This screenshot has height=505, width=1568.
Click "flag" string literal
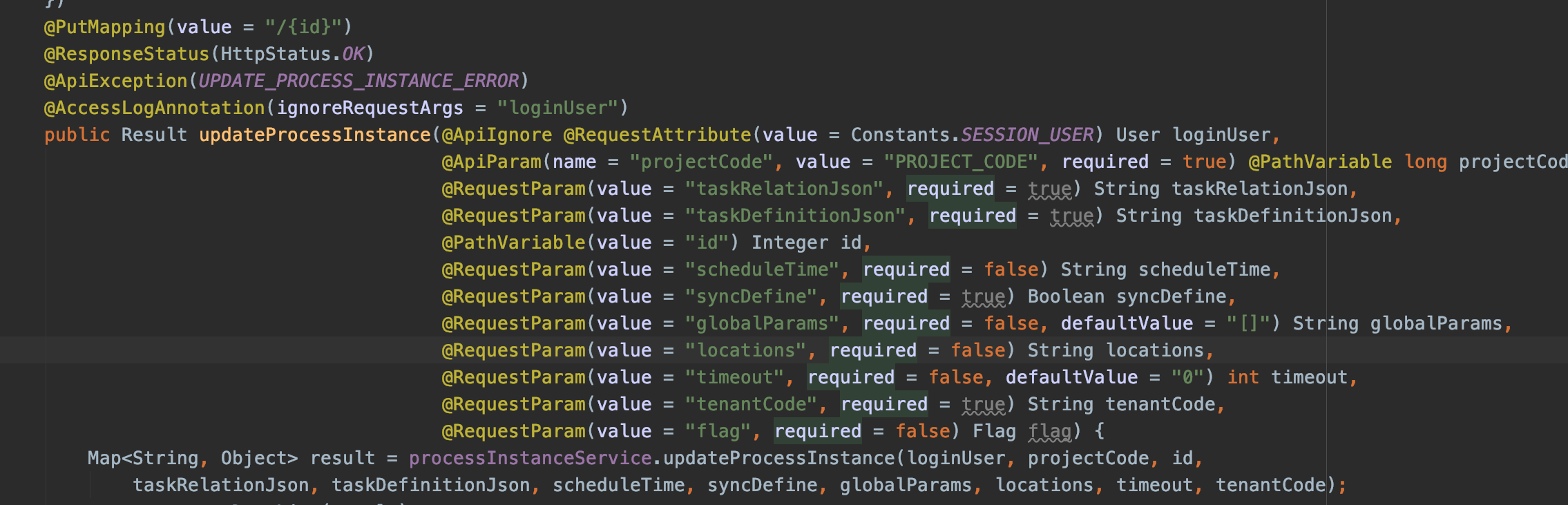(718, 431)
